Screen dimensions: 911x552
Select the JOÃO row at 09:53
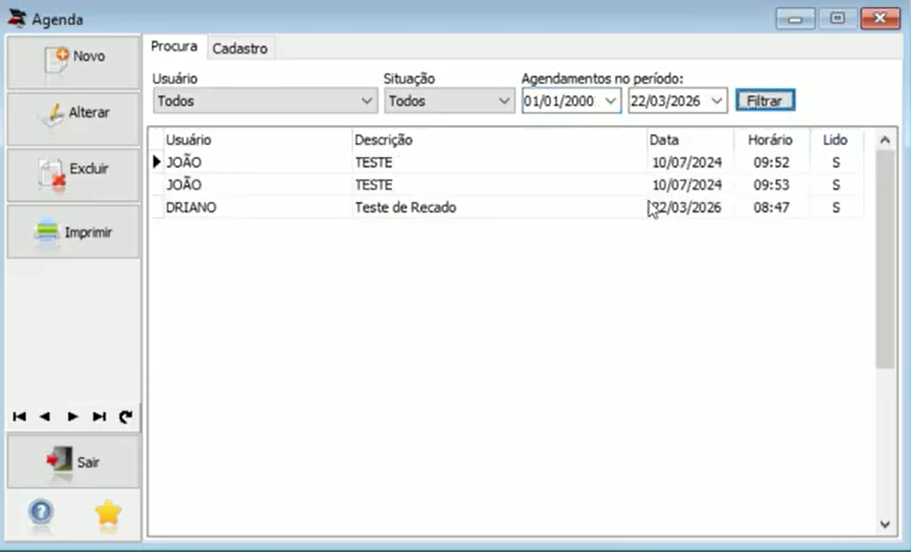click(507, 185)
